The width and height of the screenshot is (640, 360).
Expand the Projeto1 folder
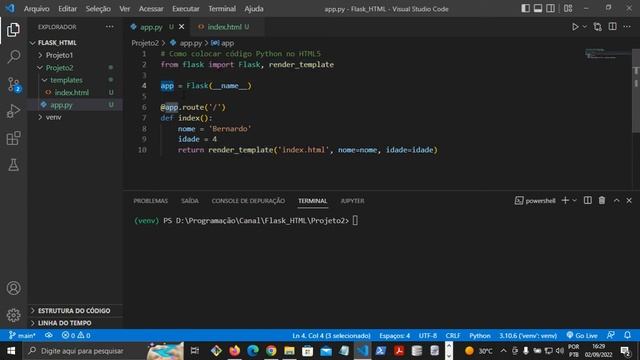75,55
